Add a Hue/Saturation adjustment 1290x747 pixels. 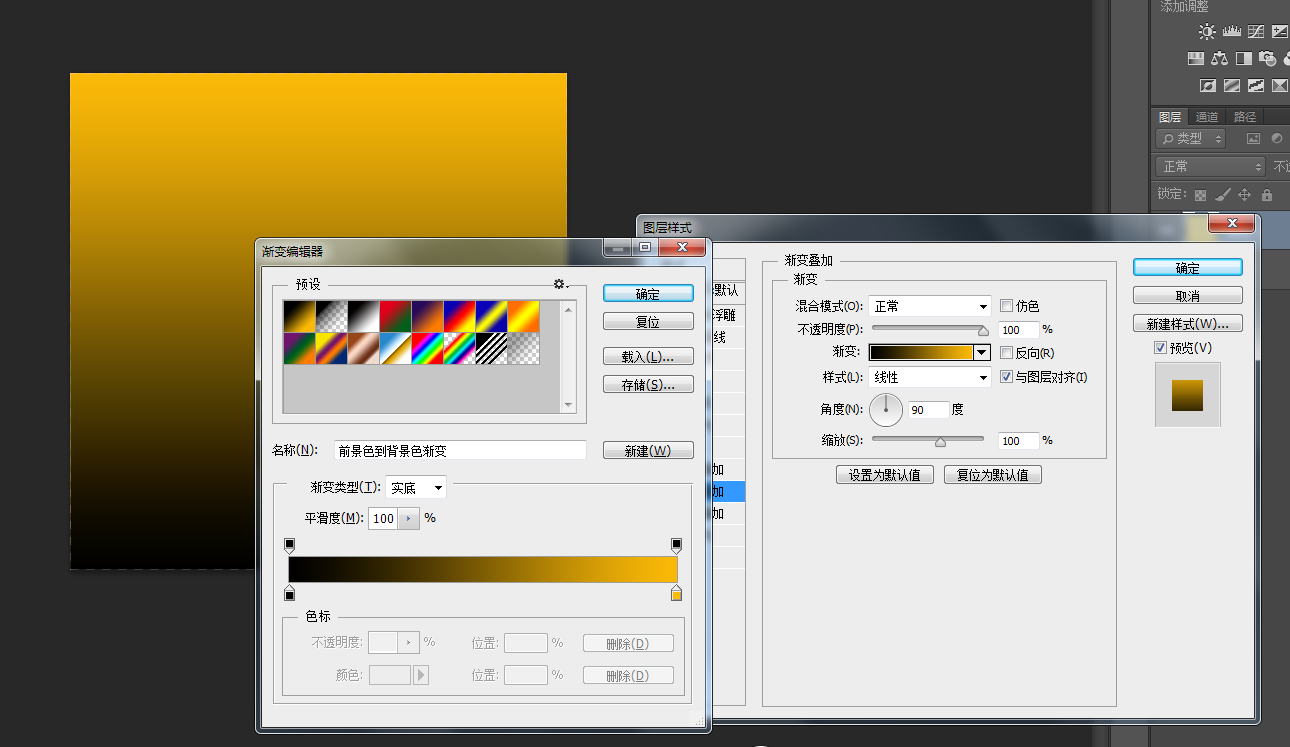[x=1196, y=58]
